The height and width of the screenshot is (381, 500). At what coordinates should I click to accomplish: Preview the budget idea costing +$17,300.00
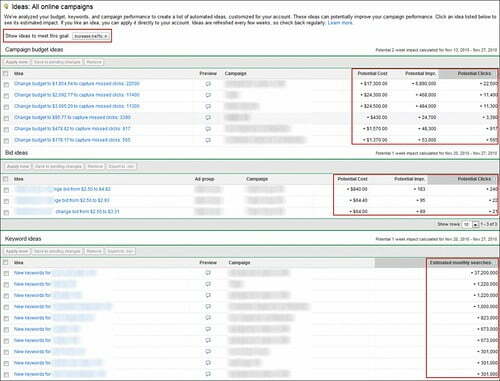coord(208,84)
